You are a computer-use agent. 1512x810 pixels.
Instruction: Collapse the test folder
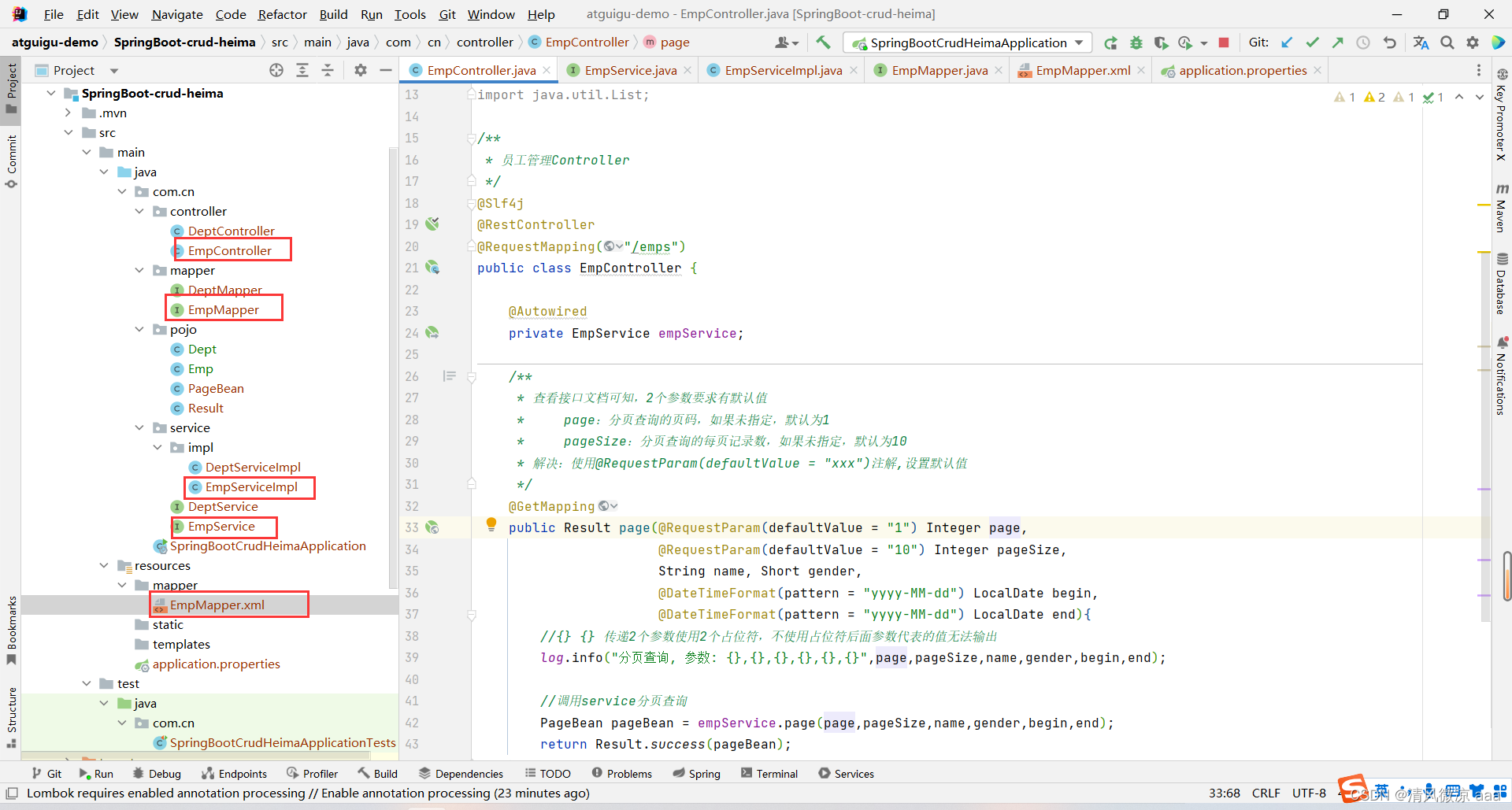pyautogui.click(x=87, y=683)
